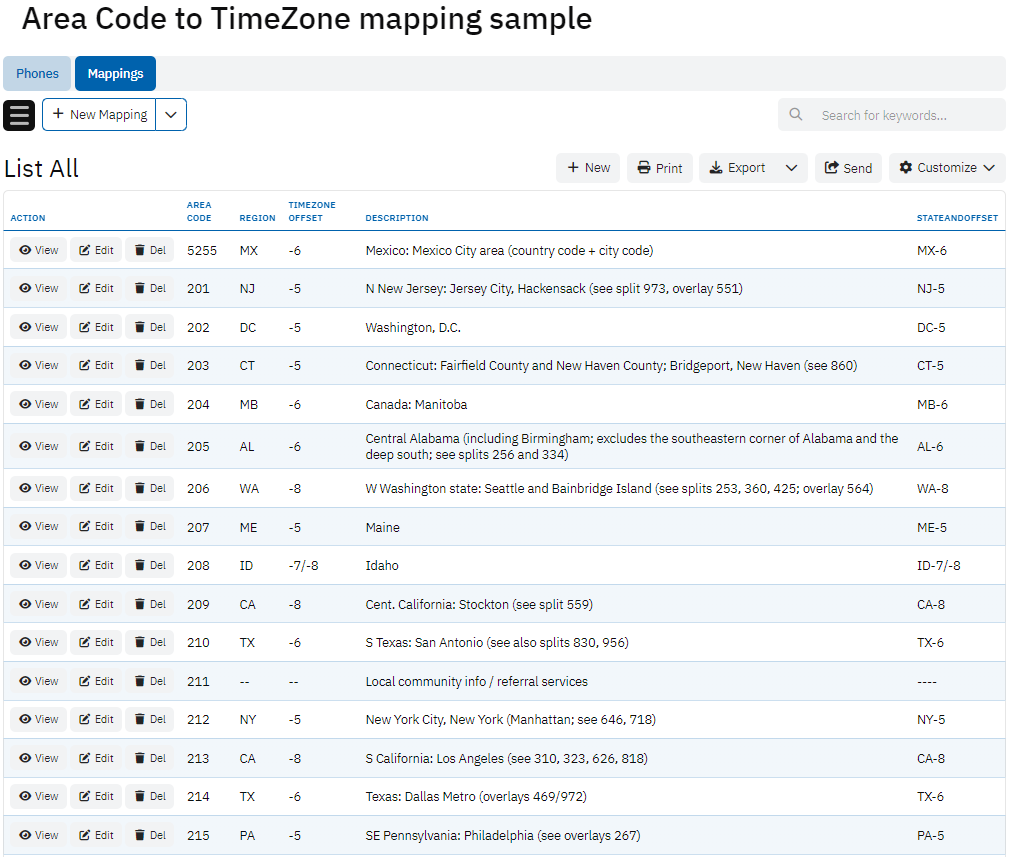The width and height of the screenshot is (1013, 857).
Task: Delete the 201 NJ mapping row
Action: [149, 288]
